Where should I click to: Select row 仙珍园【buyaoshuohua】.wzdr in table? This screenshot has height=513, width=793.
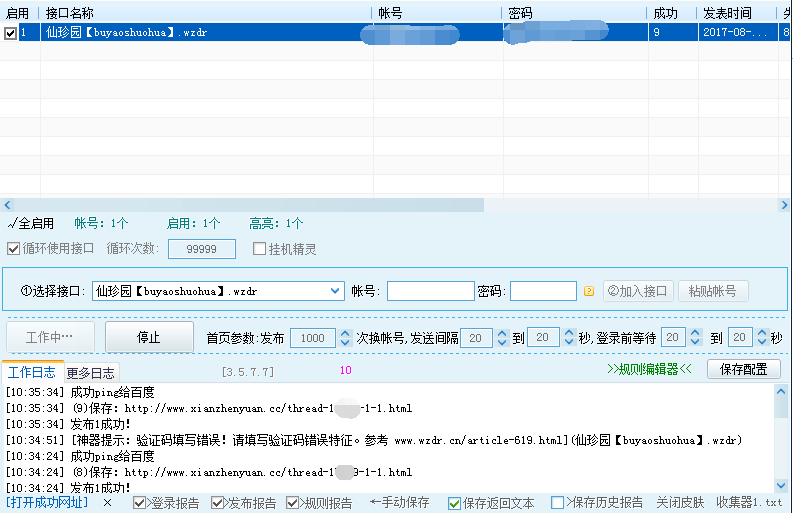pyautogui.click(x=396, y=32)
